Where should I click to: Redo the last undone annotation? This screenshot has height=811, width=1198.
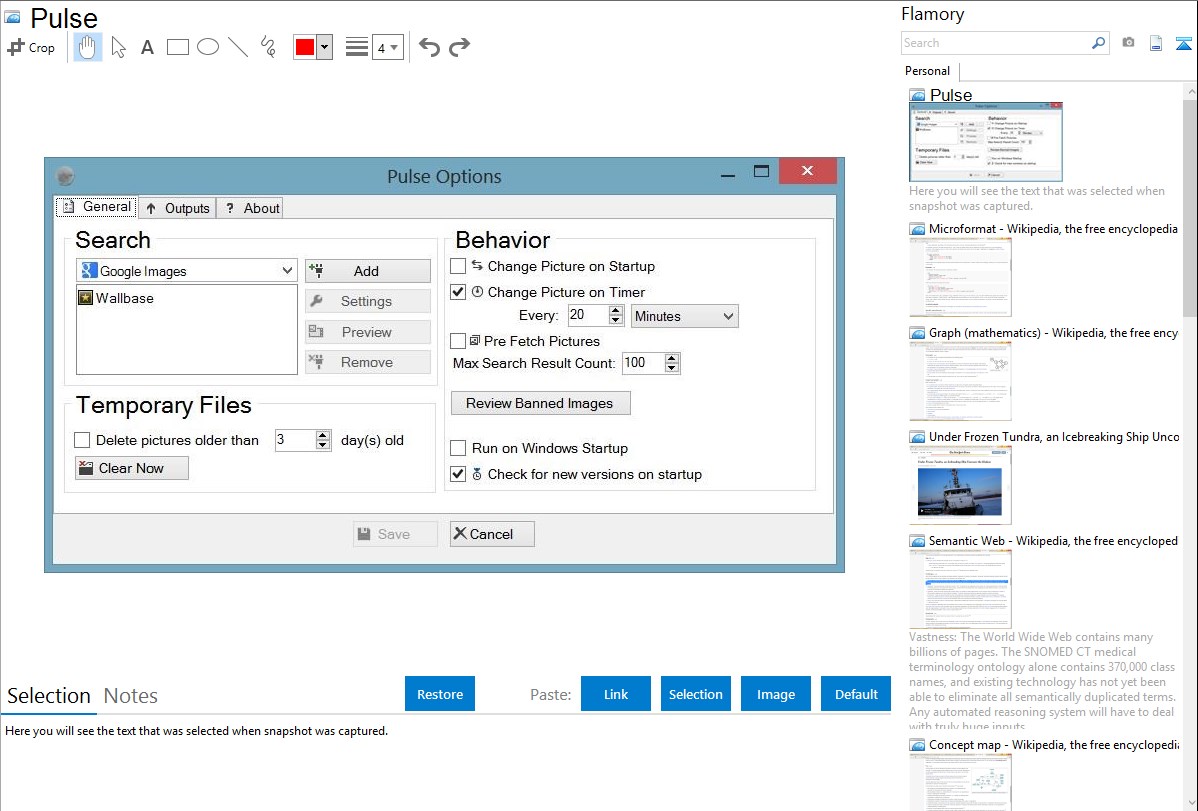click(459, 47)
